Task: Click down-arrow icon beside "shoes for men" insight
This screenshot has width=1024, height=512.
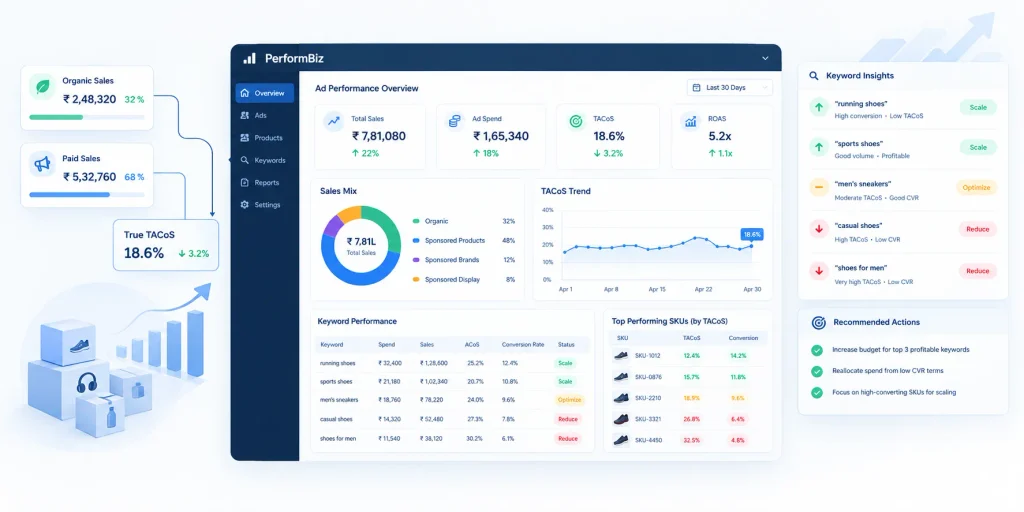Action: 818,271
